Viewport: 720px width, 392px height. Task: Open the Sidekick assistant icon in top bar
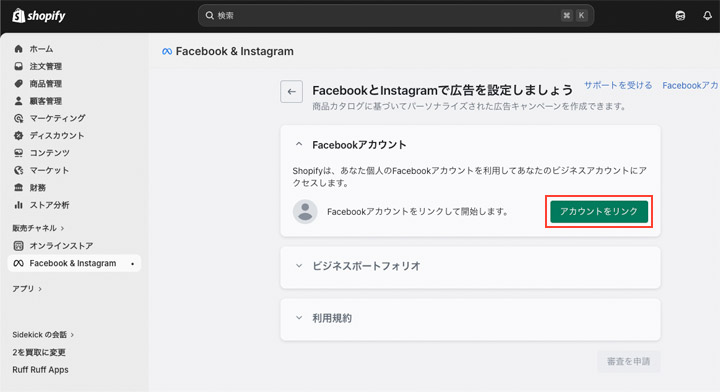point(680,16)
